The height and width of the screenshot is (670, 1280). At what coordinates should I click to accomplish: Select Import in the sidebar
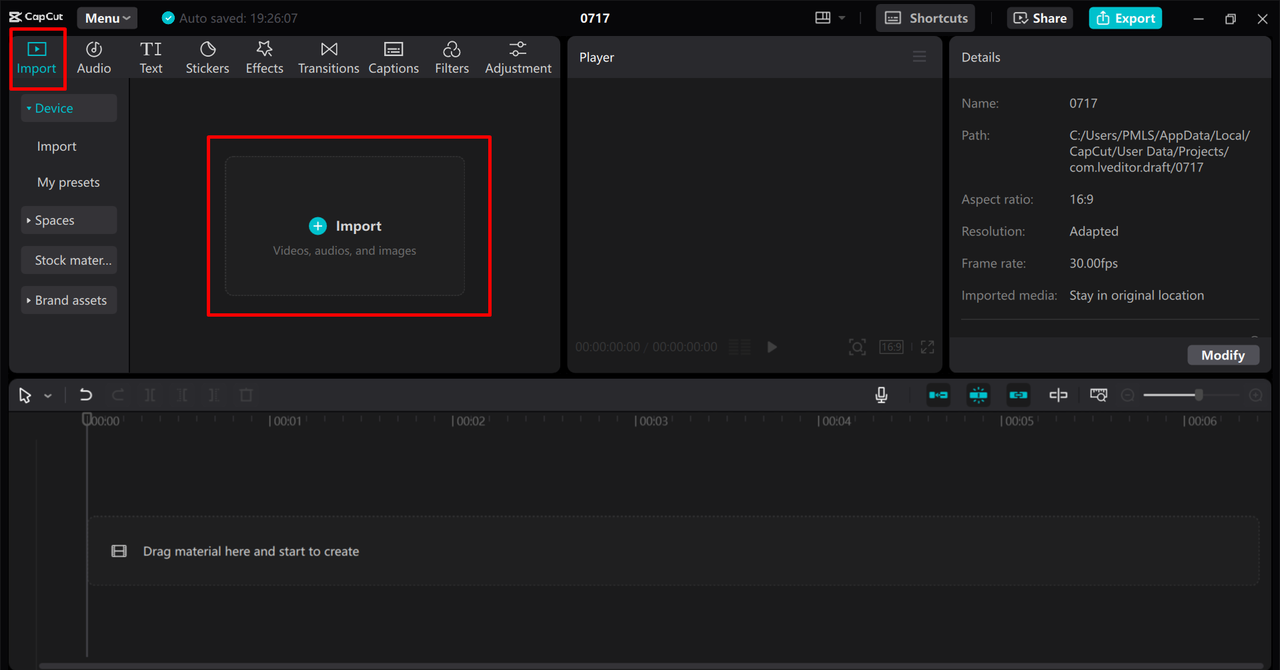(x=57, y=146)
